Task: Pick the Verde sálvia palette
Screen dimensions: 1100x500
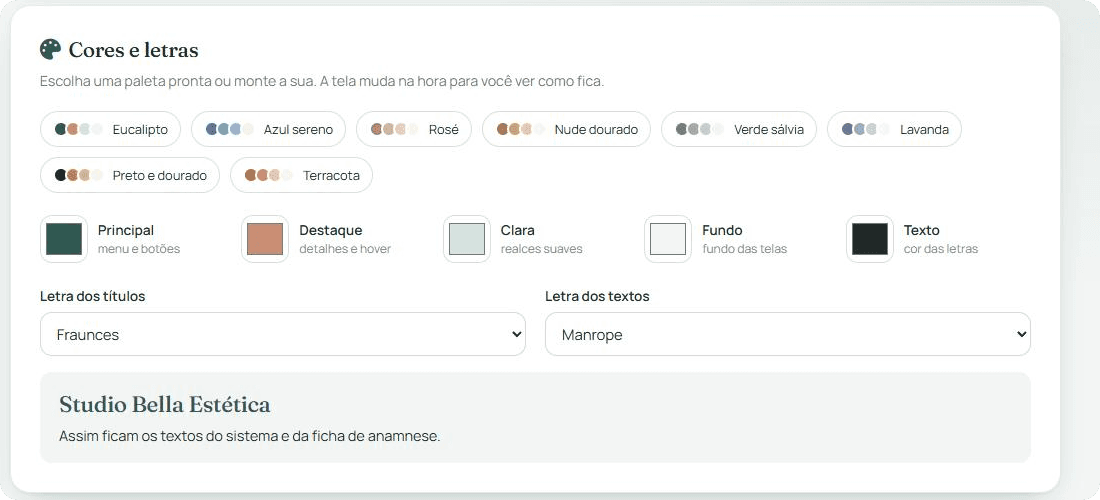Action: [x=739, y=129]
